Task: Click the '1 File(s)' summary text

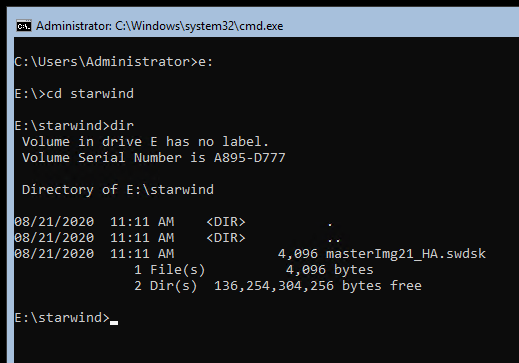Action: click(170, 270)
